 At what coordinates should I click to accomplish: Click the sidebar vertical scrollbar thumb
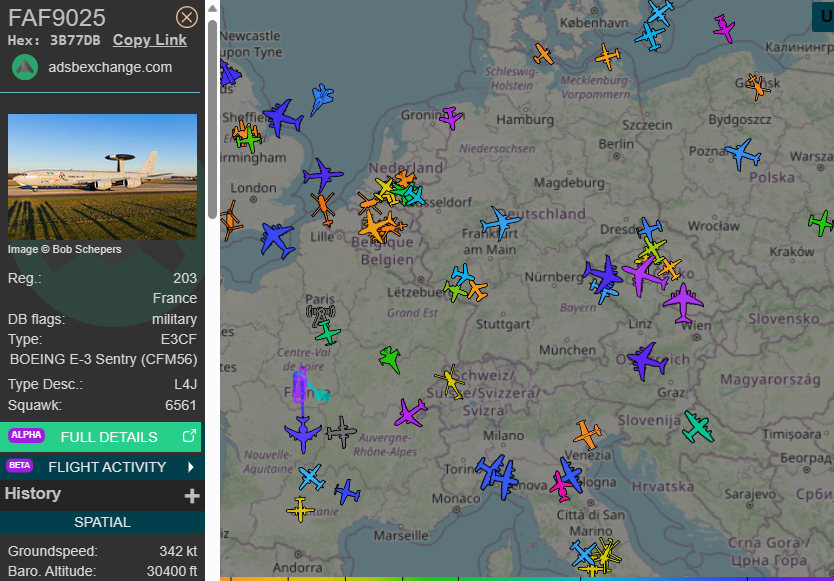pyautogui.click(x=212, y=120)
